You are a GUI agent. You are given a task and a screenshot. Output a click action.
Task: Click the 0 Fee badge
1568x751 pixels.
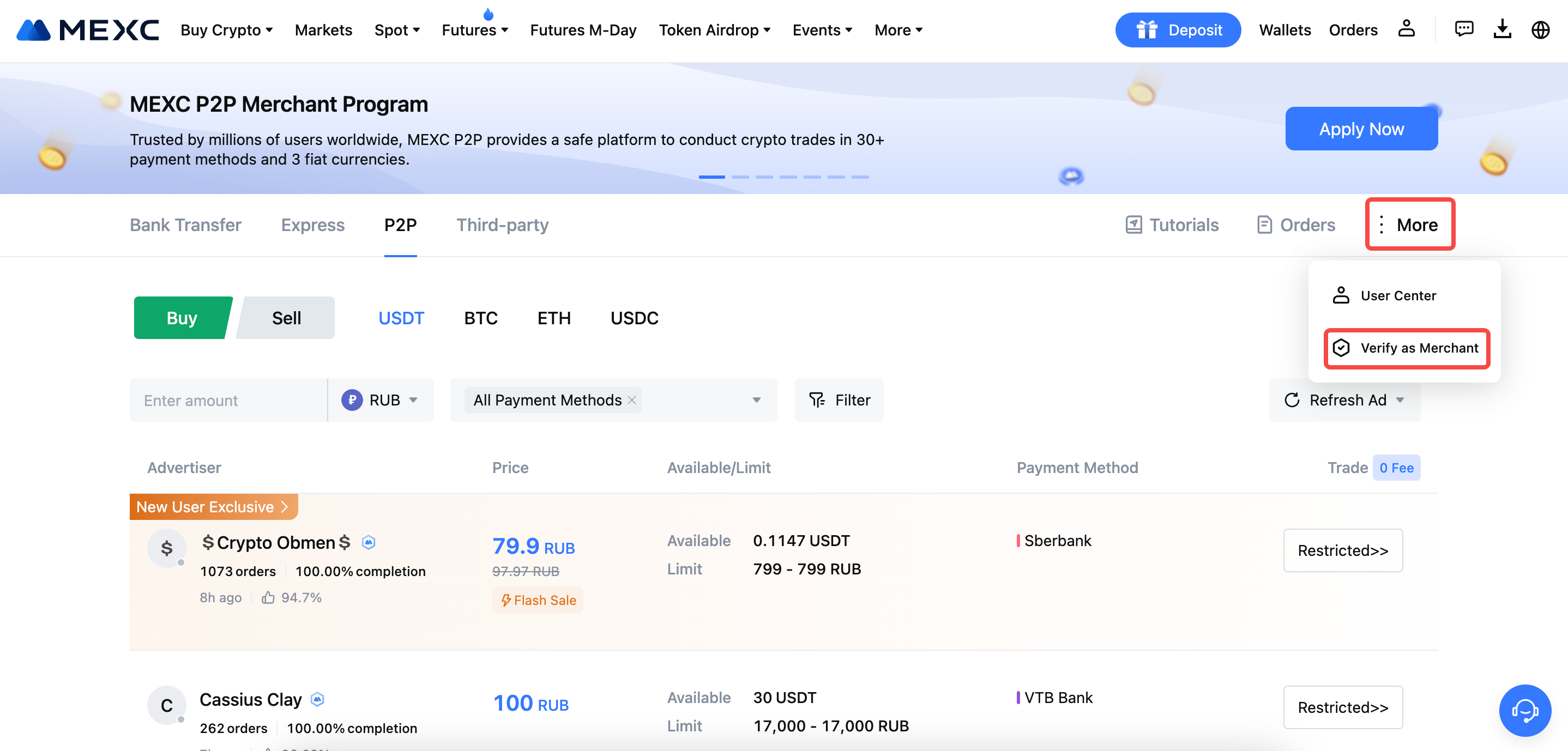coord(1396,468)
